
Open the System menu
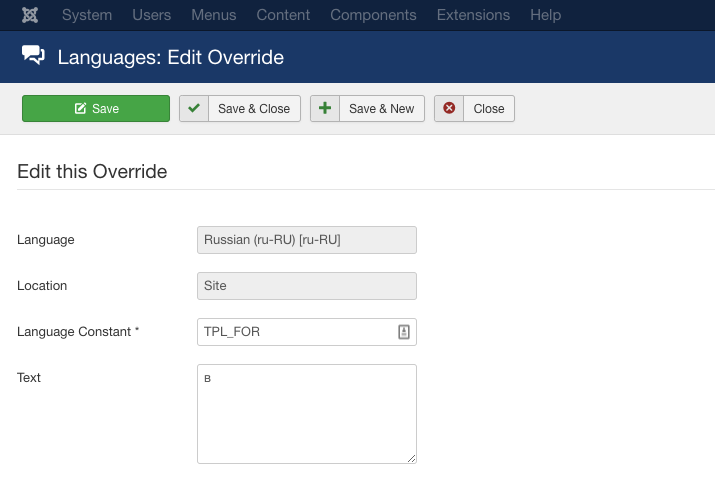click(x=87, y=15)
